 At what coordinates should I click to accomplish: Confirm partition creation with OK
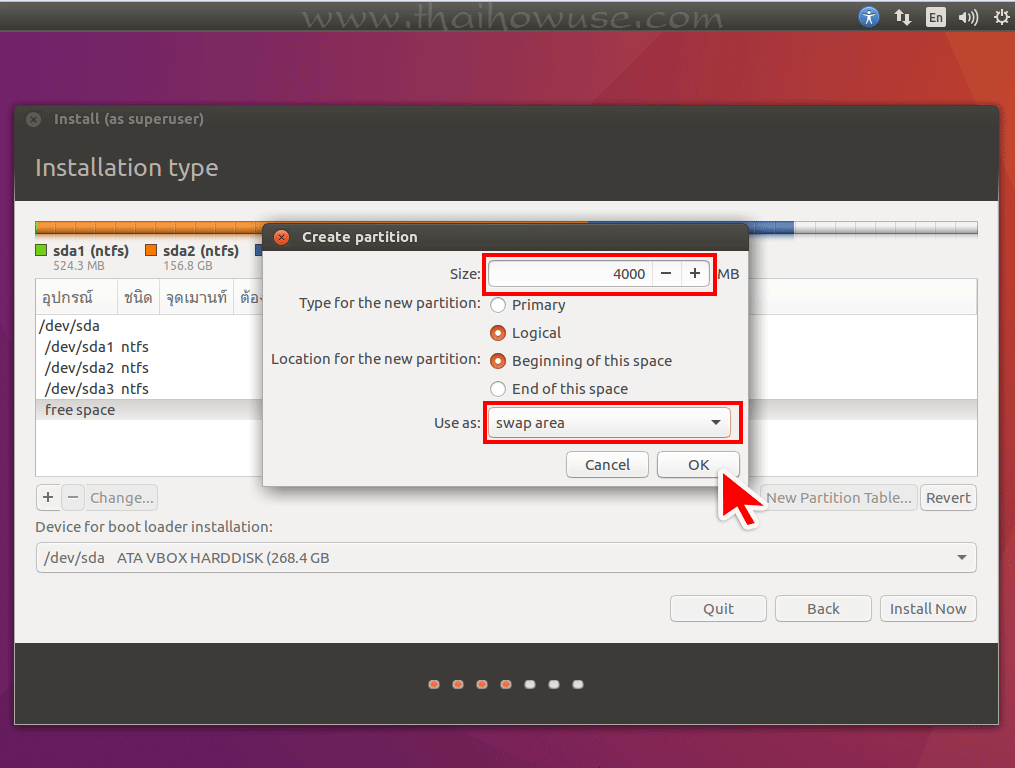[698, 465]
